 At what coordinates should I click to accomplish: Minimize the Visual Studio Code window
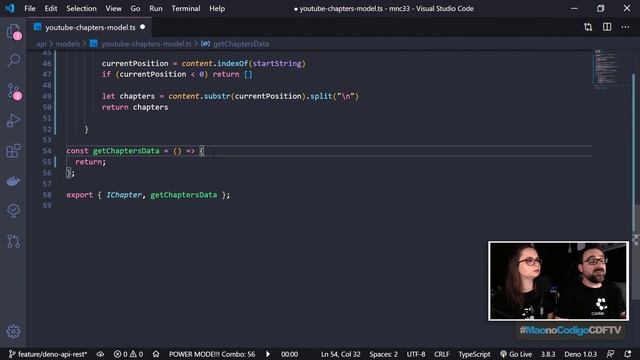tap(574, 8)
